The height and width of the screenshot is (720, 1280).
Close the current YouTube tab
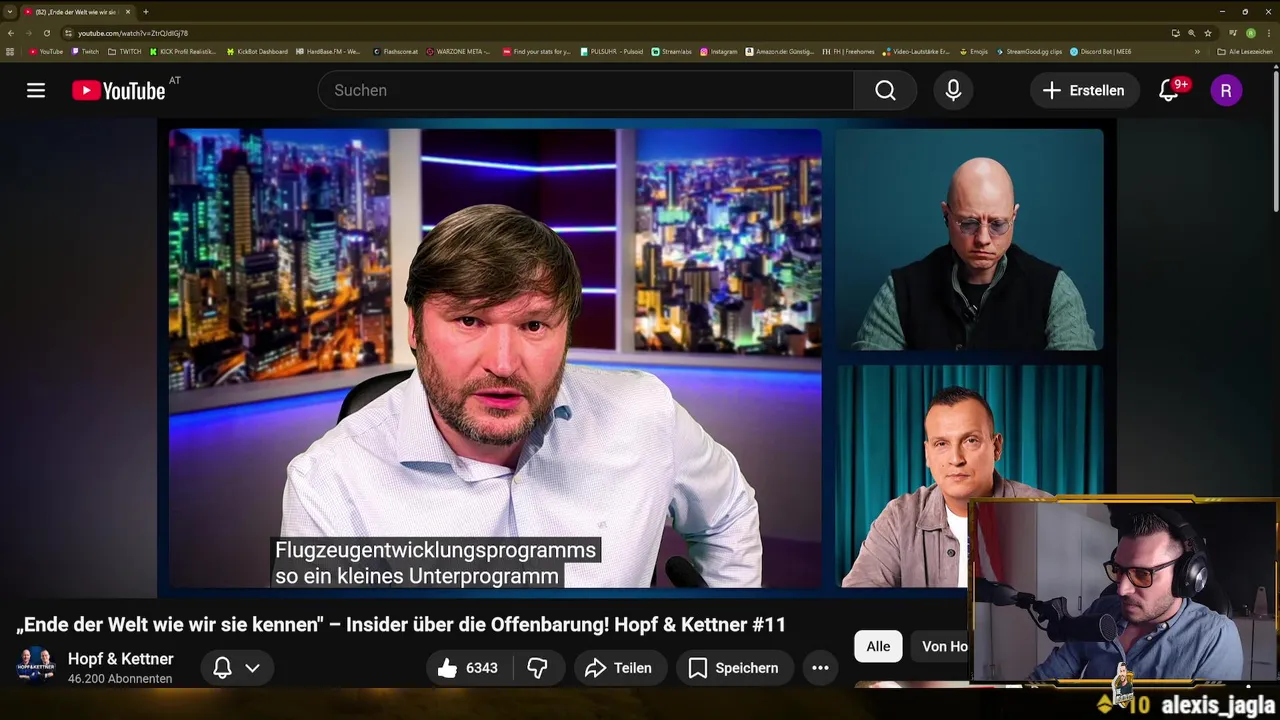128,12
